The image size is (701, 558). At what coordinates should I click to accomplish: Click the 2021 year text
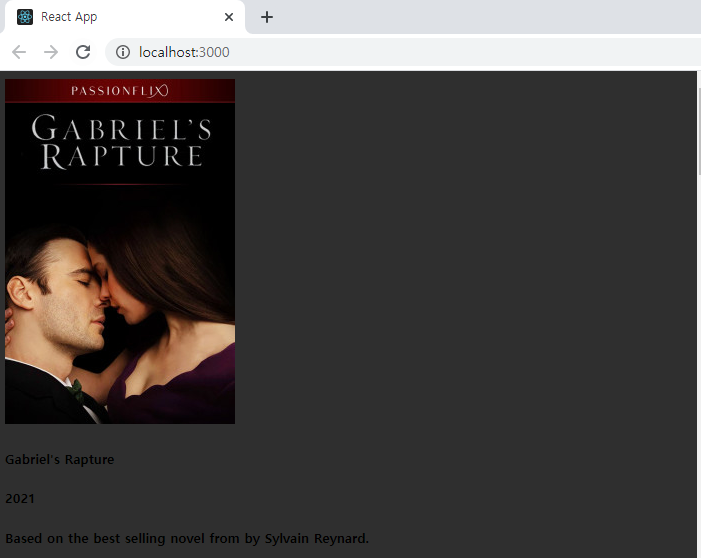coord(20,499)
